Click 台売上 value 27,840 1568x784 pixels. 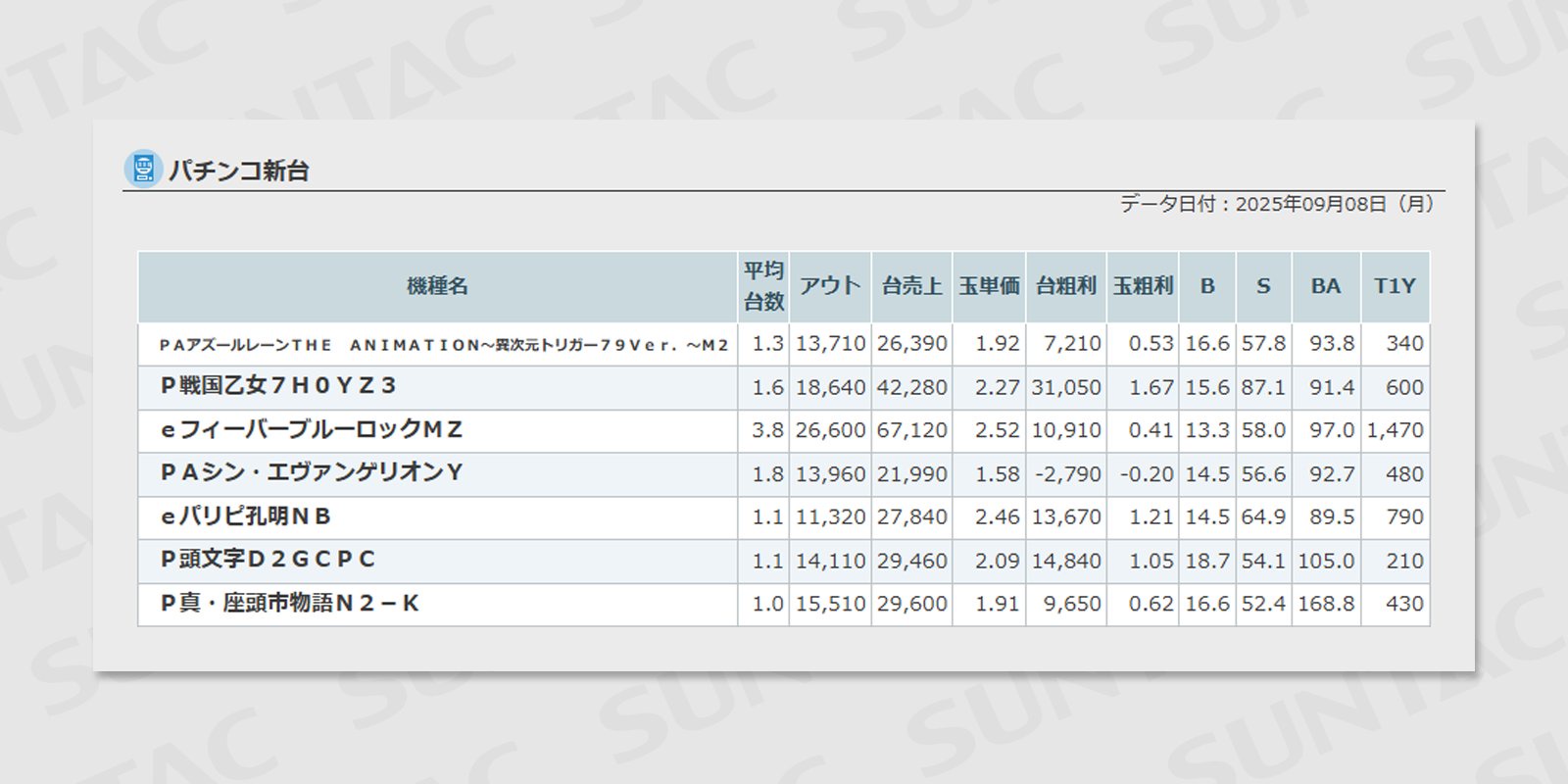[x=911, y=516]
